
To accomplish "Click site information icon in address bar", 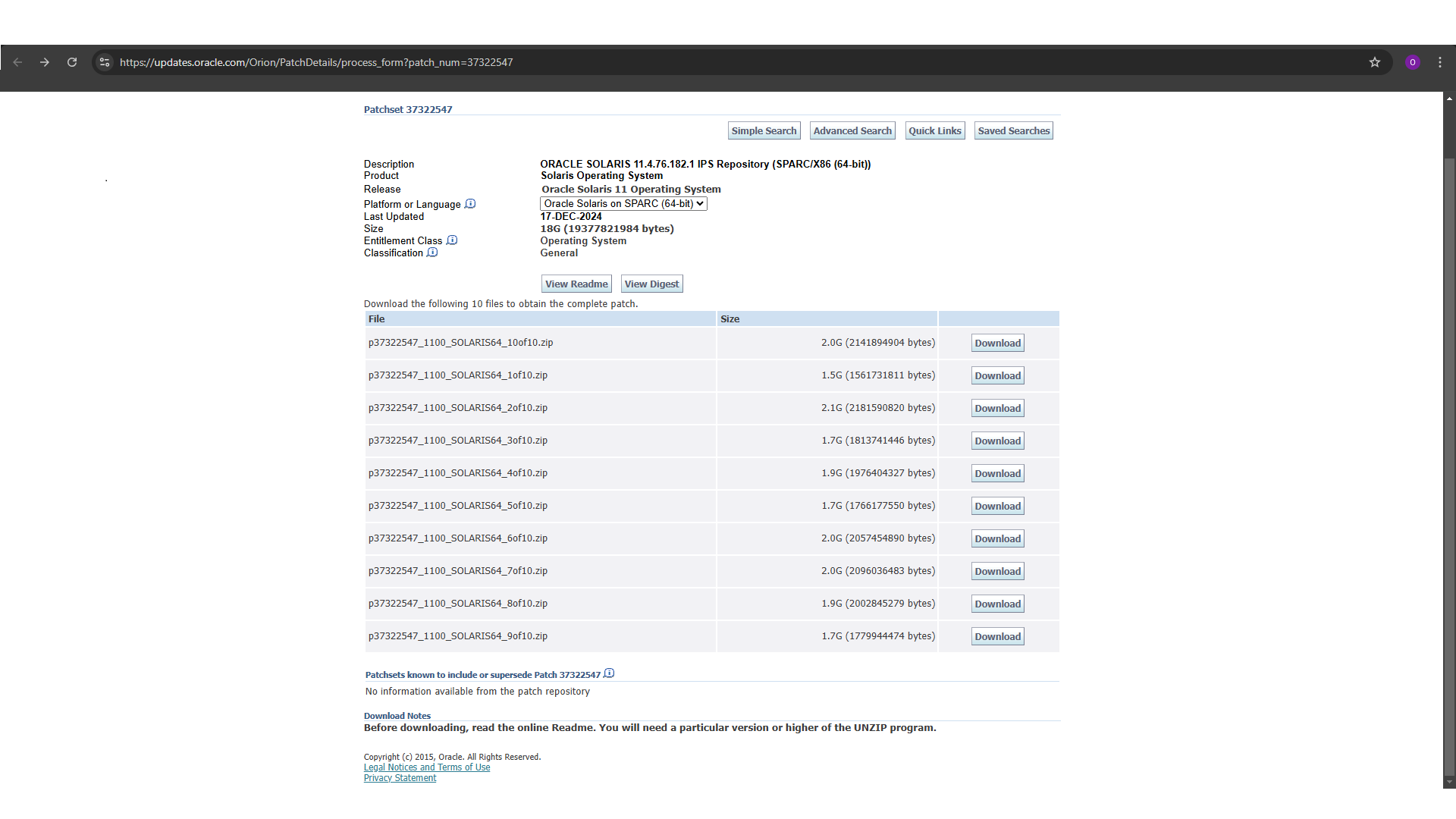I will (x=105, y=62).
